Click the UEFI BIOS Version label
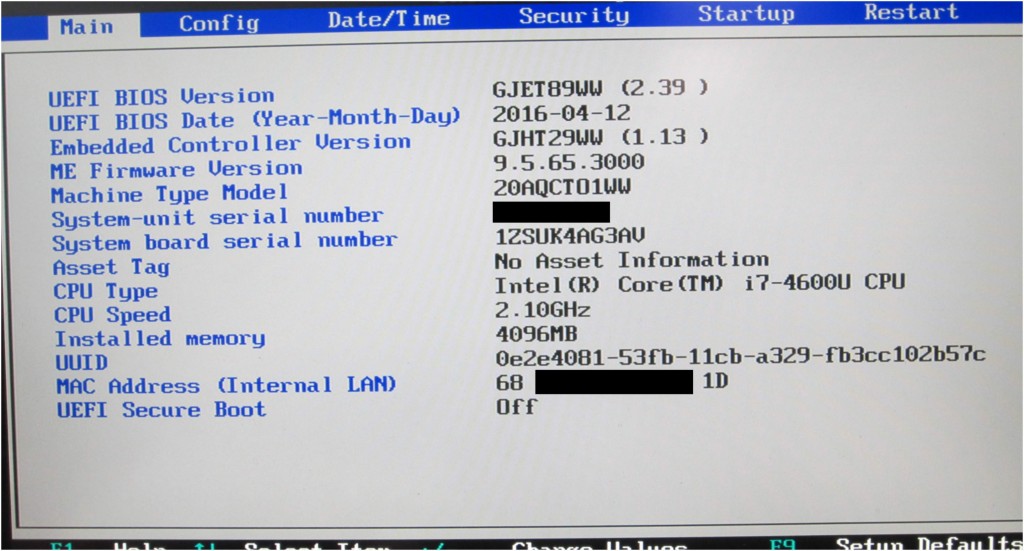This screenshot has height=551, width=1024. pyautogui.click(x=161, y=97)
